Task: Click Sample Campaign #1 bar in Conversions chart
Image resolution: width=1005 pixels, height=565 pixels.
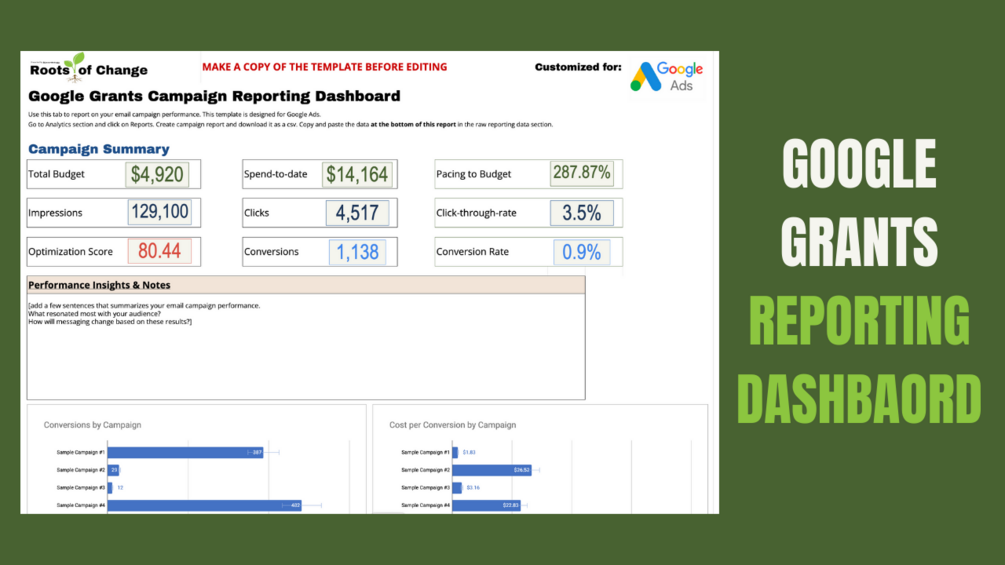Action: (x=185, y=452)
